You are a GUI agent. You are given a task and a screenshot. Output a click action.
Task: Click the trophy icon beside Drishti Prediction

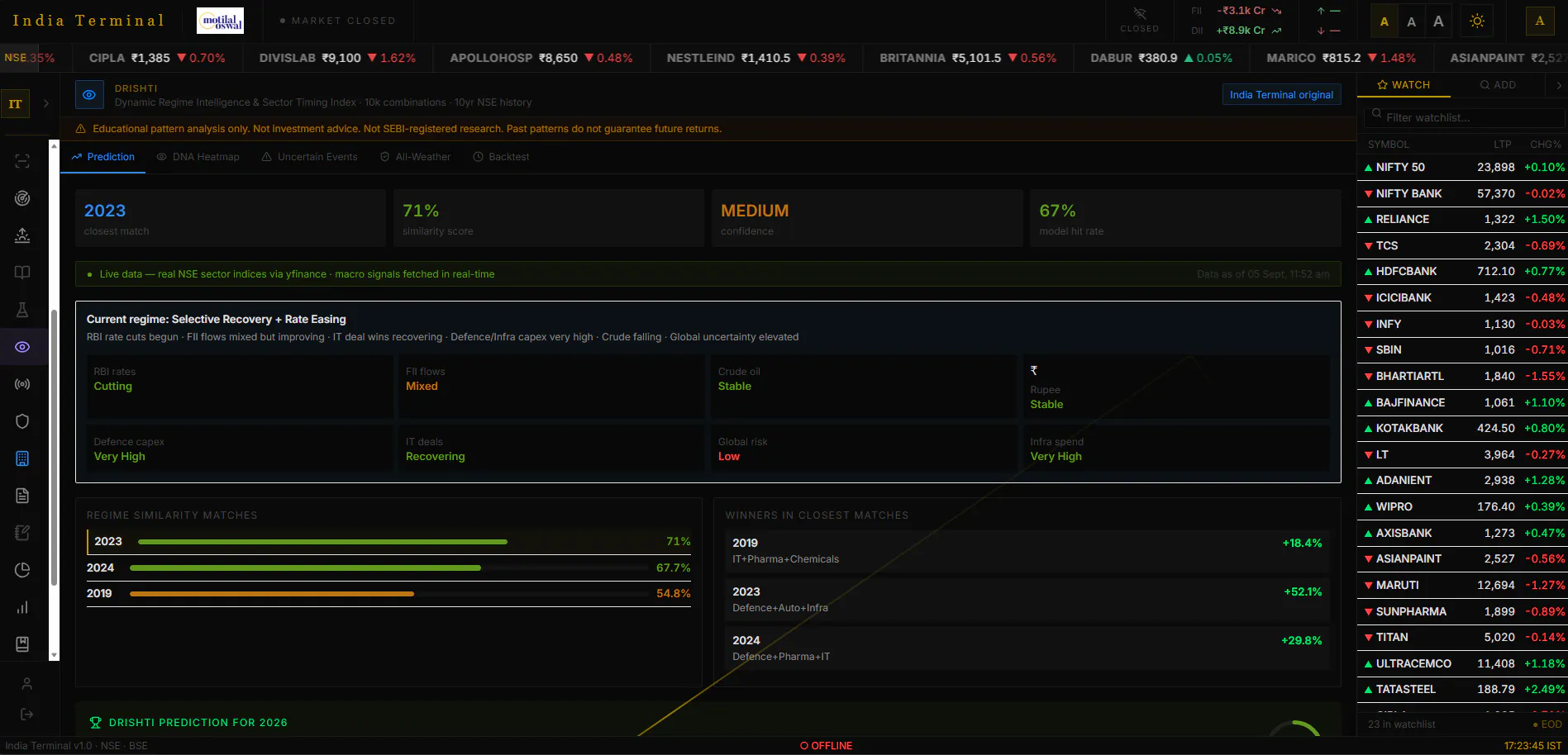[x=95, y=723]
